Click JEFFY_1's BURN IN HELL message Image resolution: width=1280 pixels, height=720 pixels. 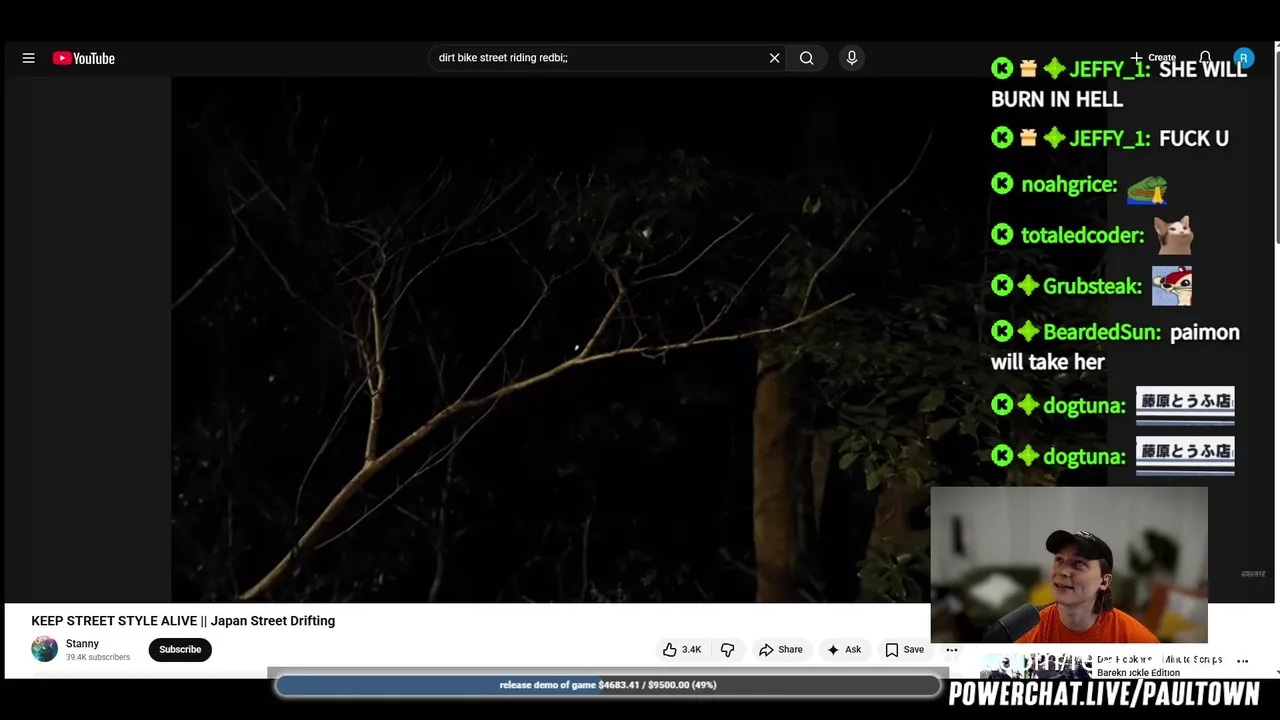tap(1119, 84)
